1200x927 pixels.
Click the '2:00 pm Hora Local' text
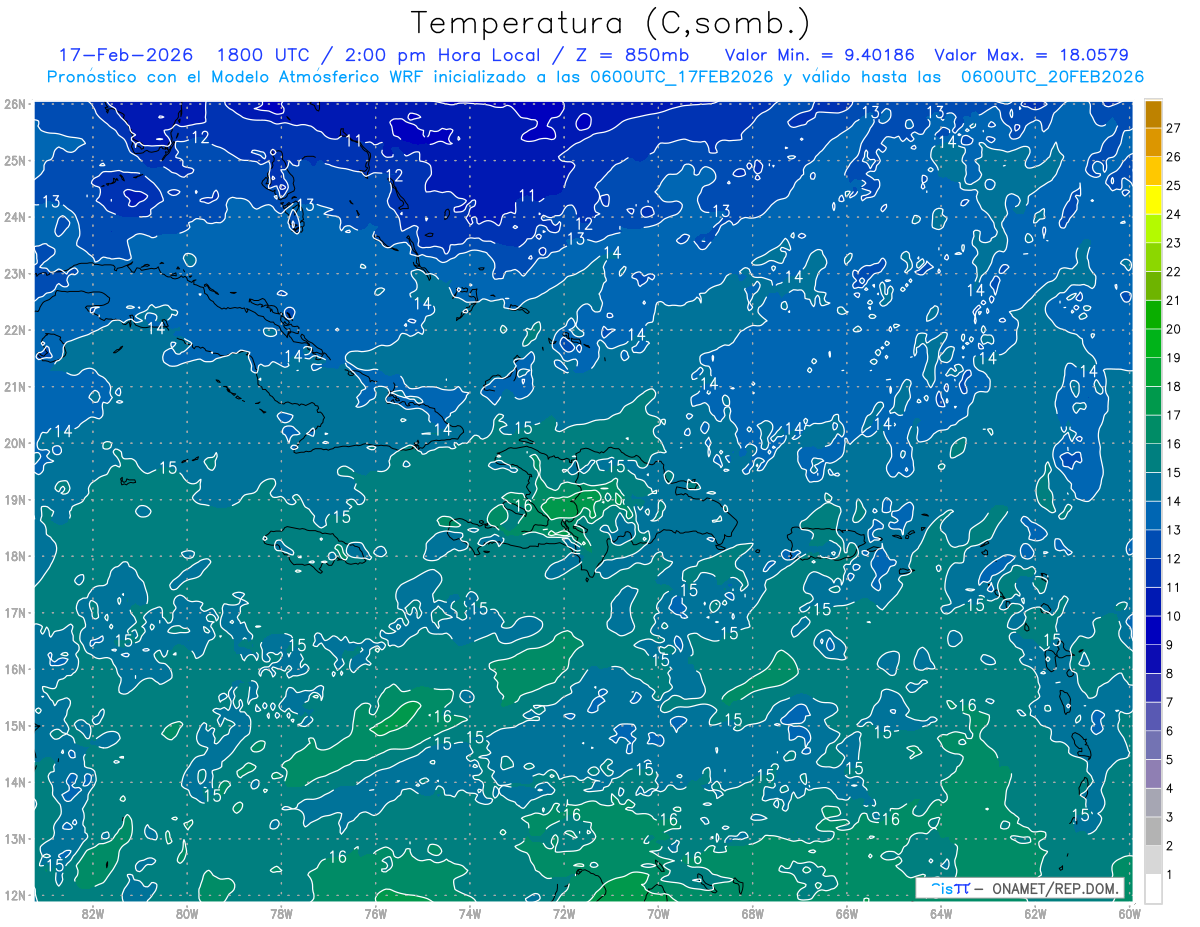click(443, 55)
